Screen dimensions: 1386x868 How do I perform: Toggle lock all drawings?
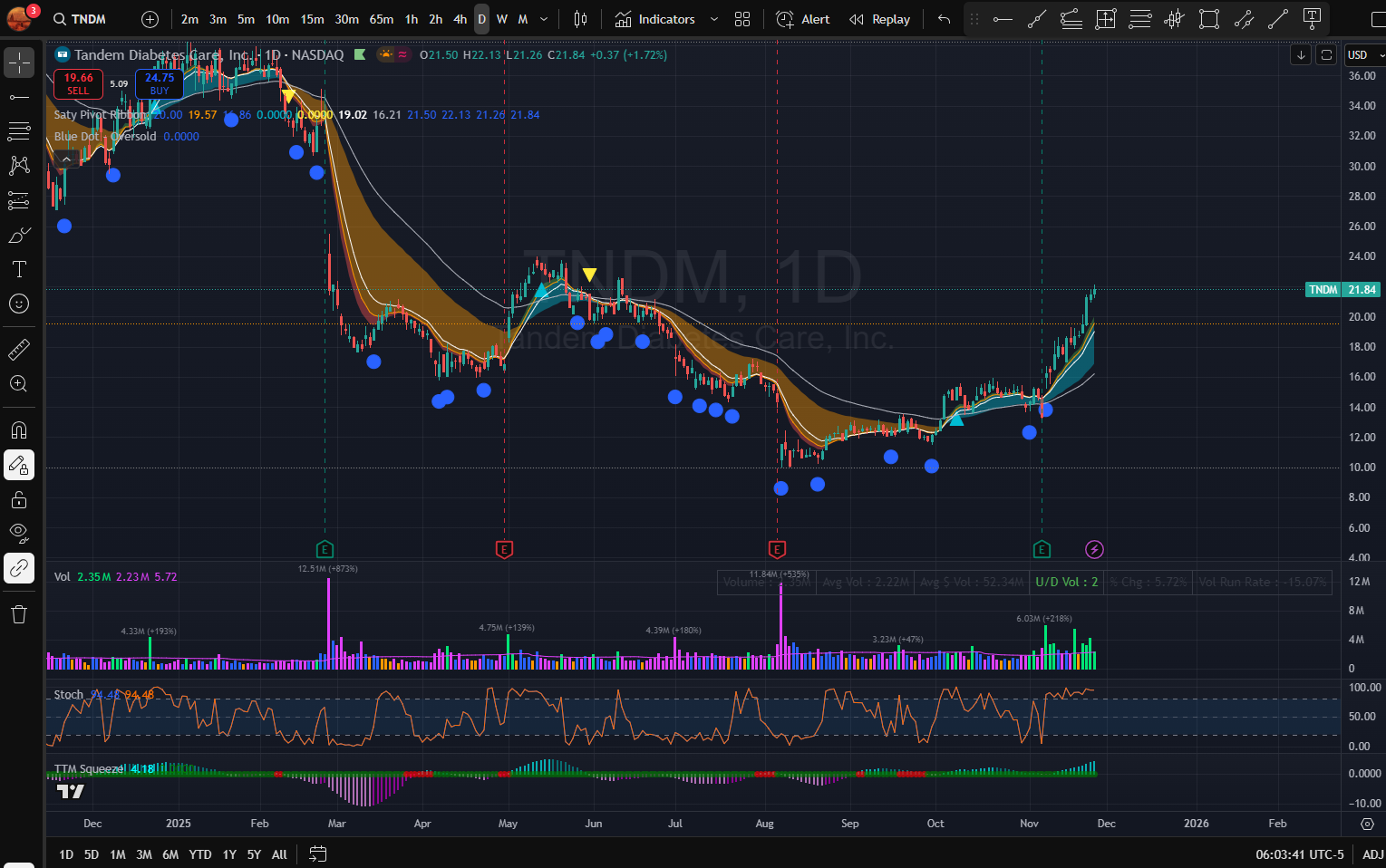(x=19, y=499)
